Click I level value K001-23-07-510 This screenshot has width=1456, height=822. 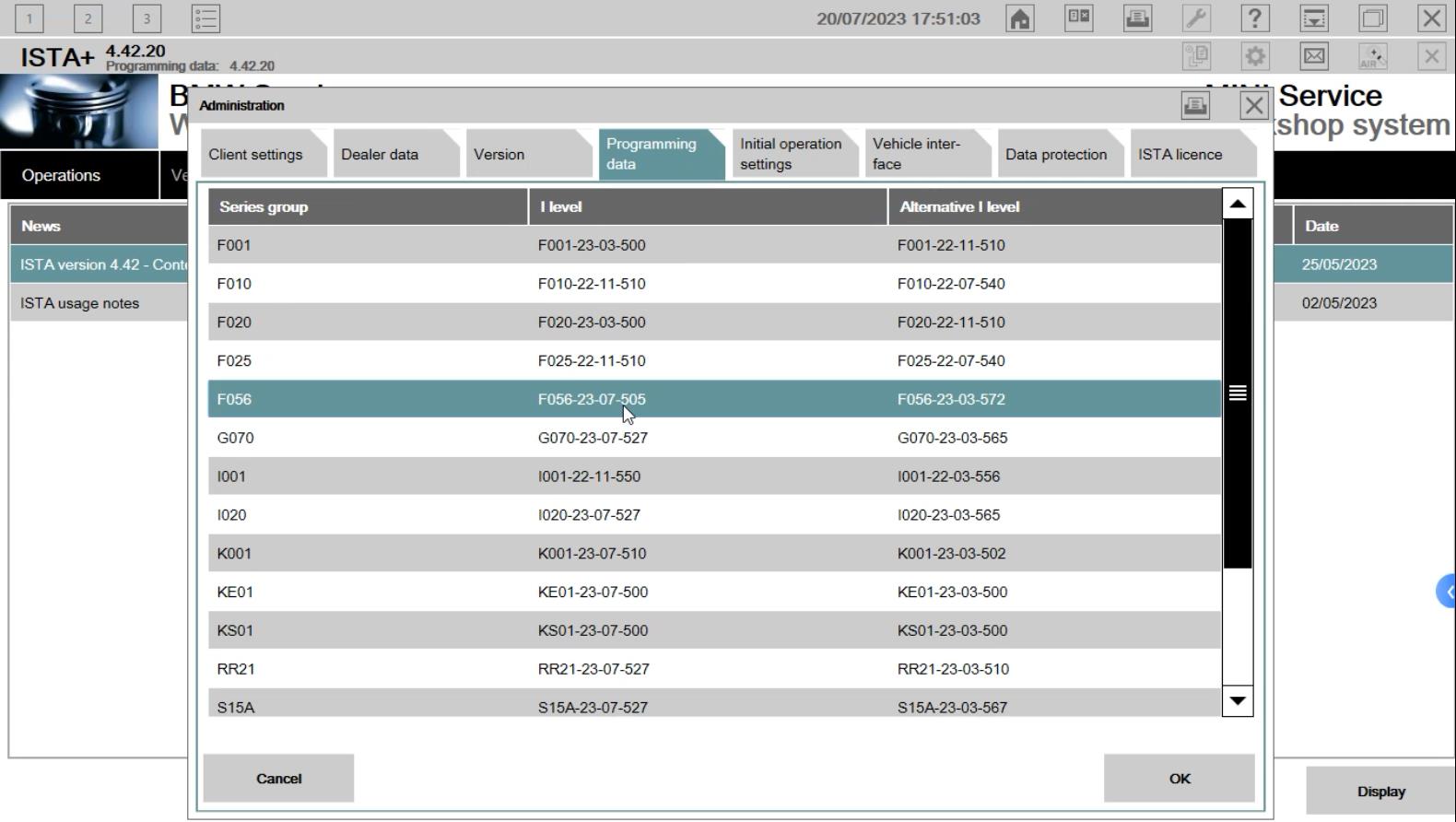(592, 554)
